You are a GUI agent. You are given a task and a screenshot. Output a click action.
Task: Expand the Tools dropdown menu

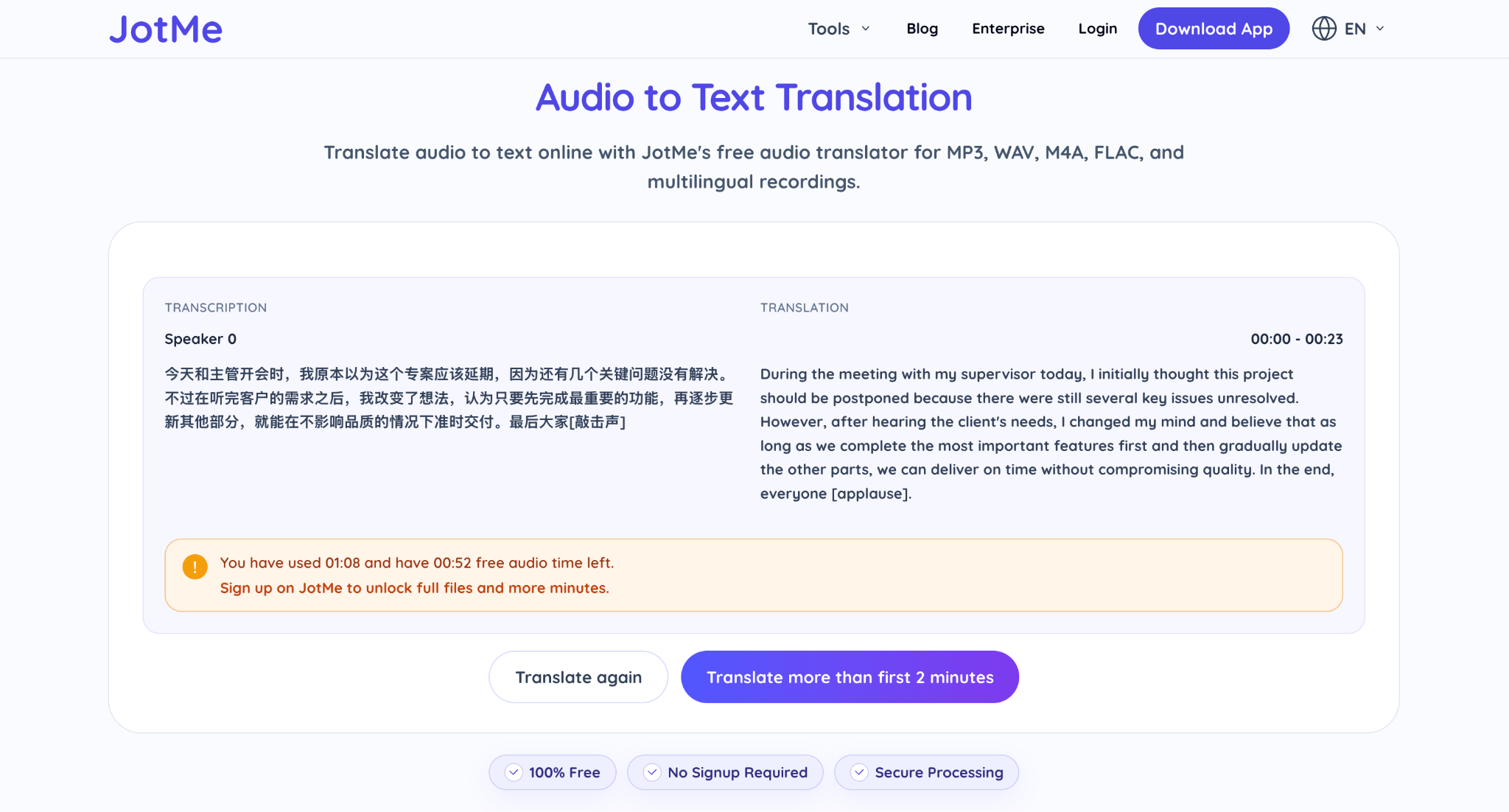click(839, 29)
